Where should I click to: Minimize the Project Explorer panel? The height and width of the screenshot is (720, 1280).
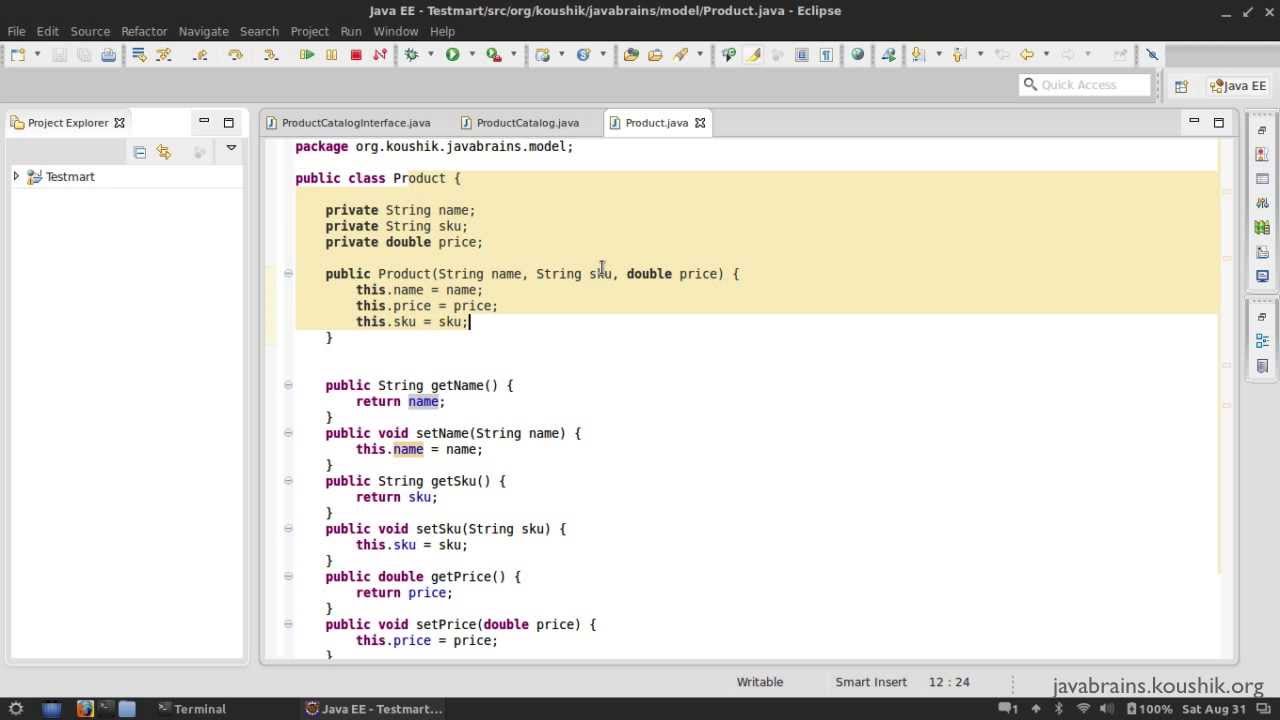pyautogui.click(x=204, y=122)
